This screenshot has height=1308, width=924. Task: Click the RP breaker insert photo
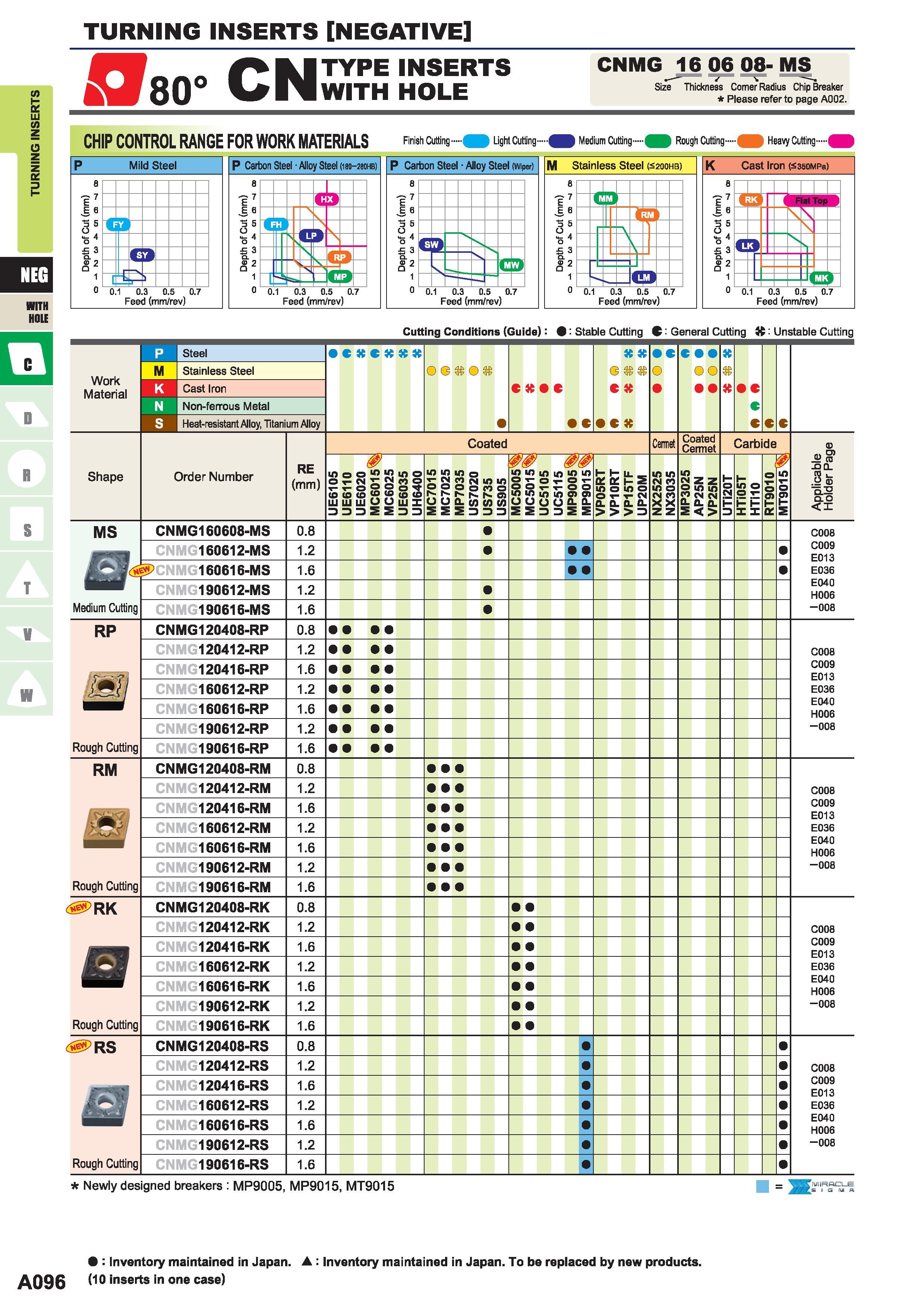[x=106, y=690]
